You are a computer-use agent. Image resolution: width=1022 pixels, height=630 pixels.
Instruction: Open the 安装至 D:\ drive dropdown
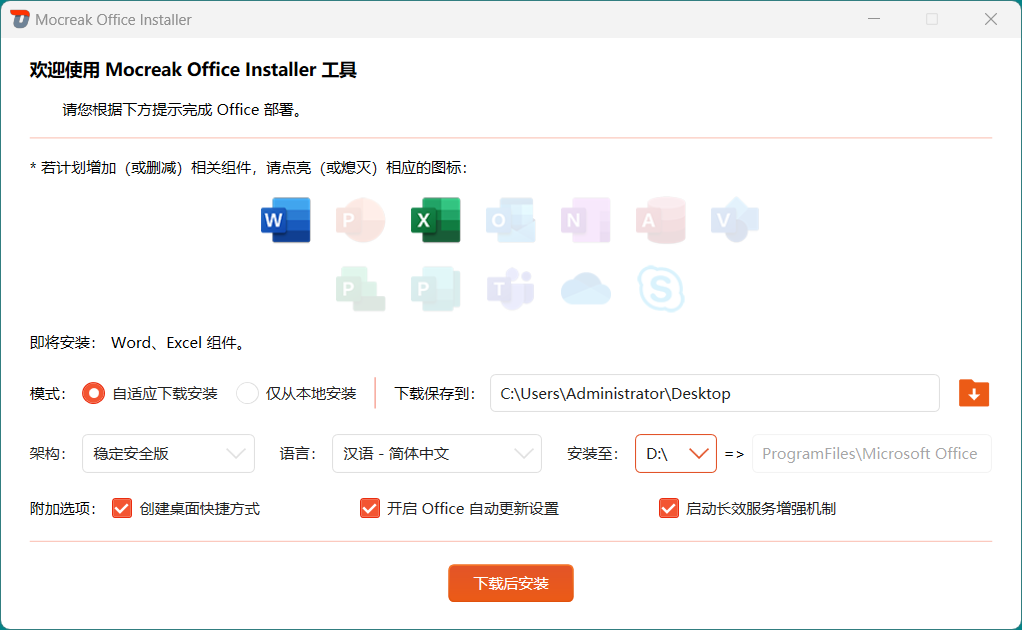coord(676,453)
